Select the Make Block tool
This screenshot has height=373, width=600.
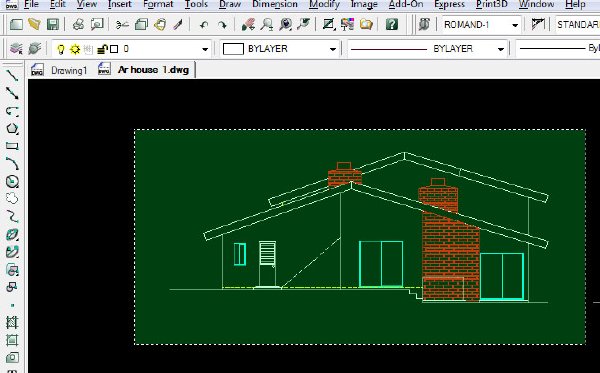[12, 287]
